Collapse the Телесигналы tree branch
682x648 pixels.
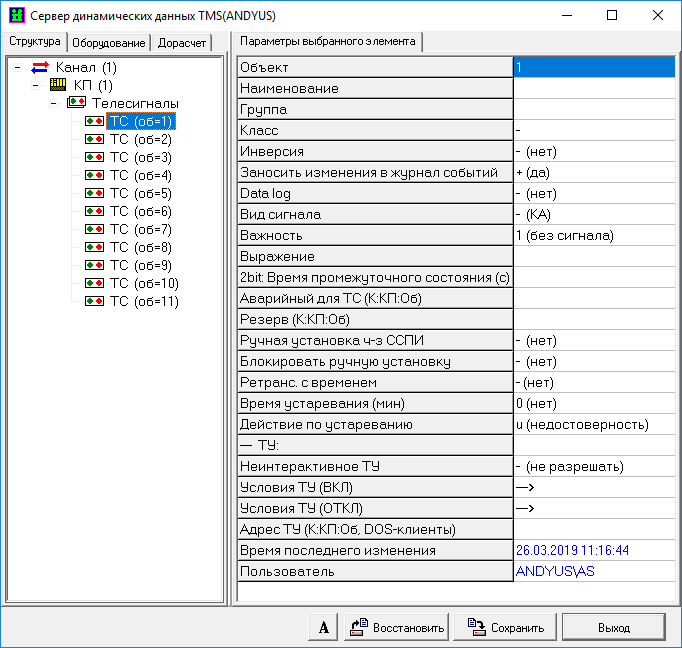pyautogui.click(x=54, y=104)
